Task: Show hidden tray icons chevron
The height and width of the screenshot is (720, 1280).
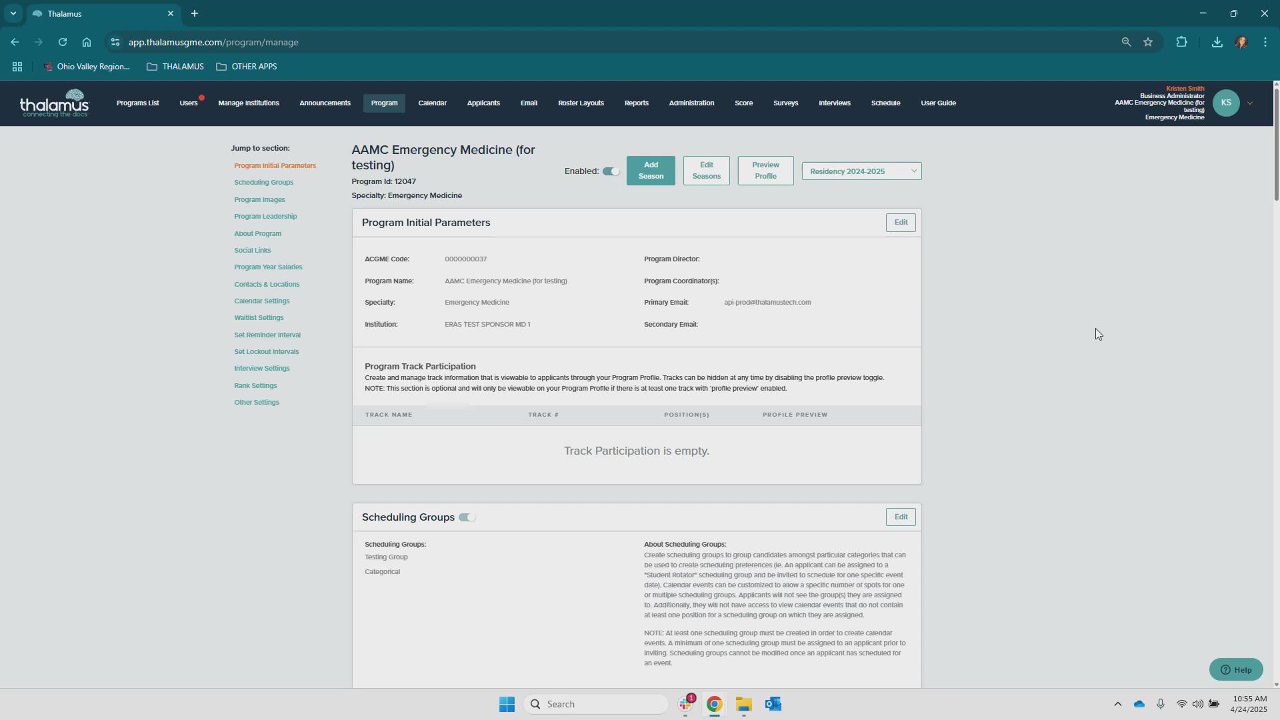Action: pos(1118,704)
